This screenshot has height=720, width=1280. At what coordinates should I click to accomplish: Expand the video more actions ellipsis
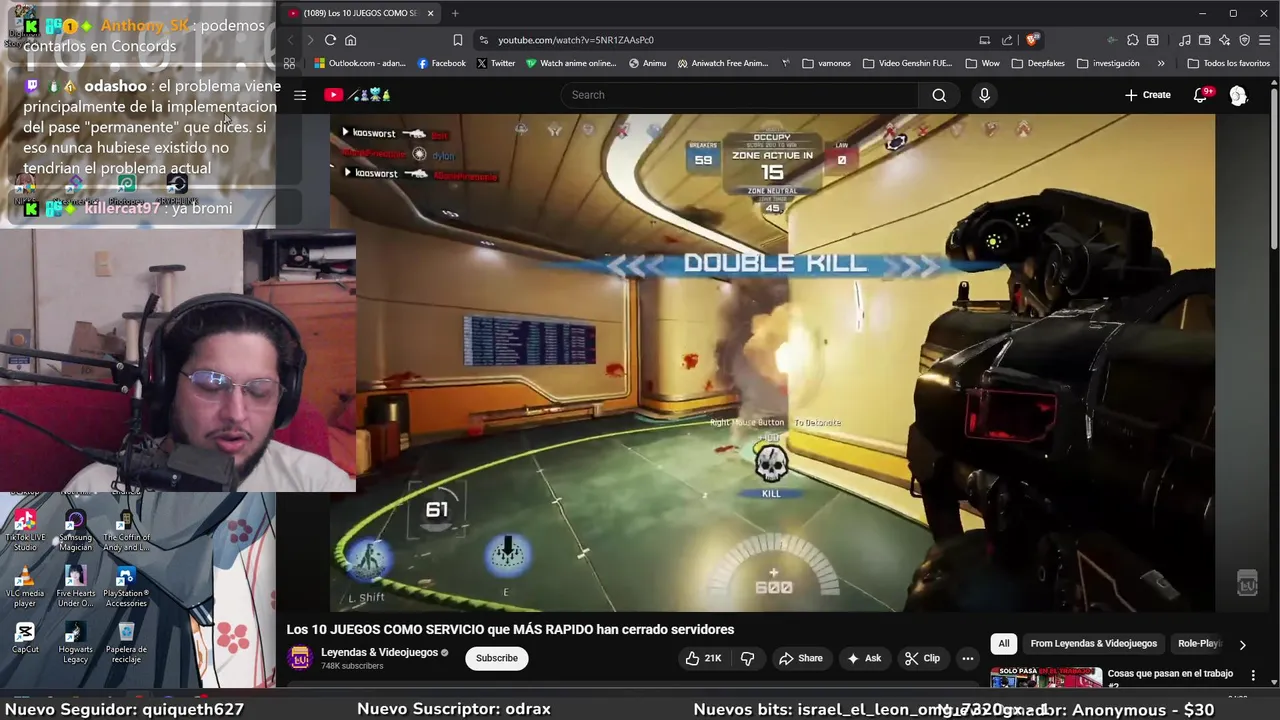(967, 658)
